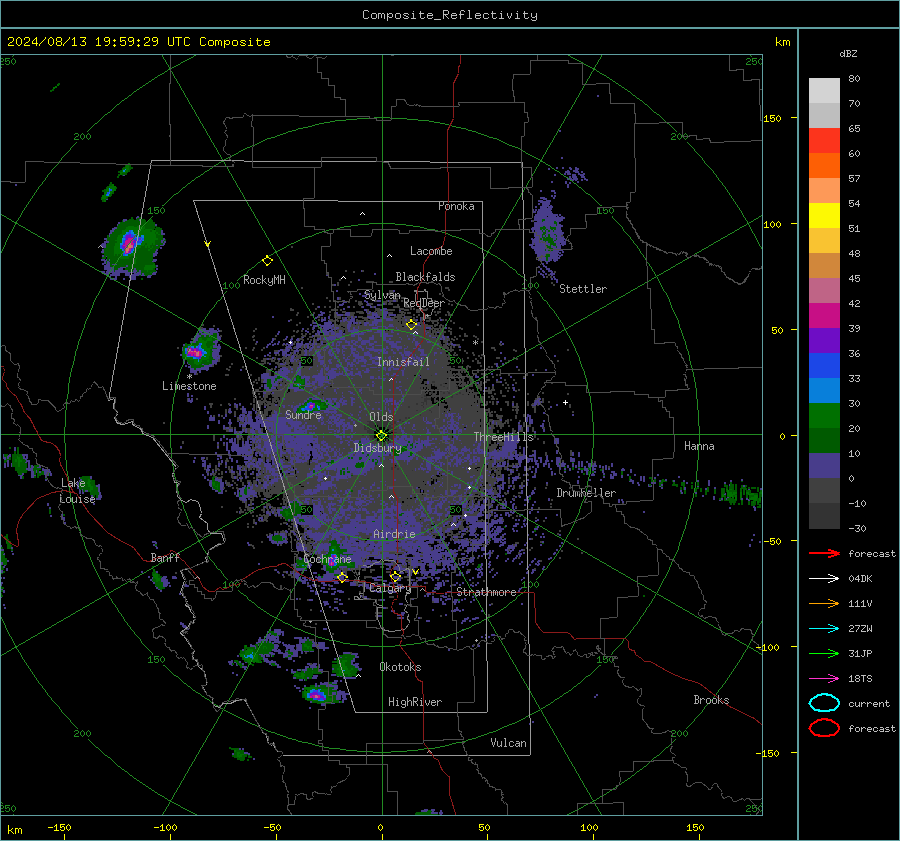
Task: Click the HighRiver town label
Action: tap(415, 702)
